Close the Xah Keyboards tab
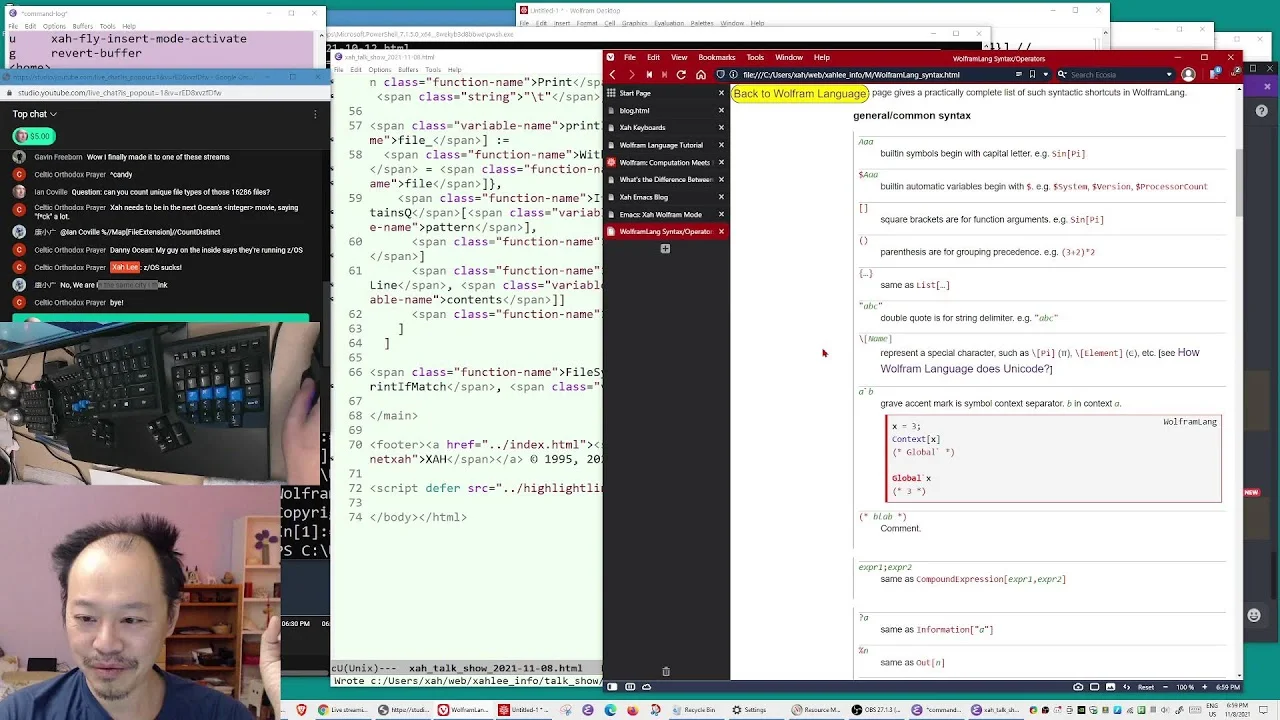The image size is (1280, 720). click(x=721, y=127)
